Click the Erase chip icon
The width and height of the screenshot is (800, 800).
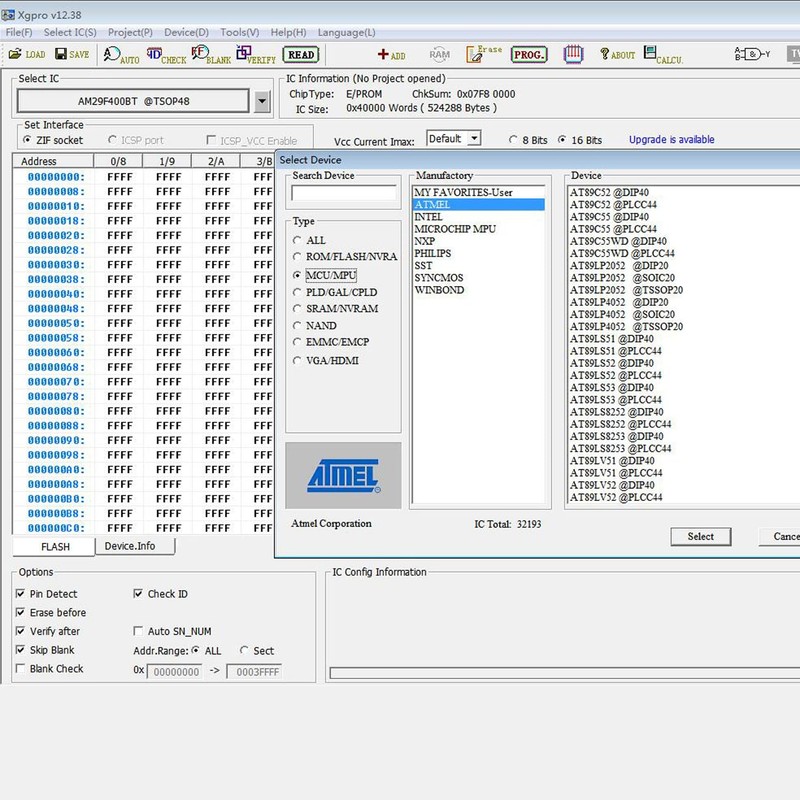pos(484,54)
